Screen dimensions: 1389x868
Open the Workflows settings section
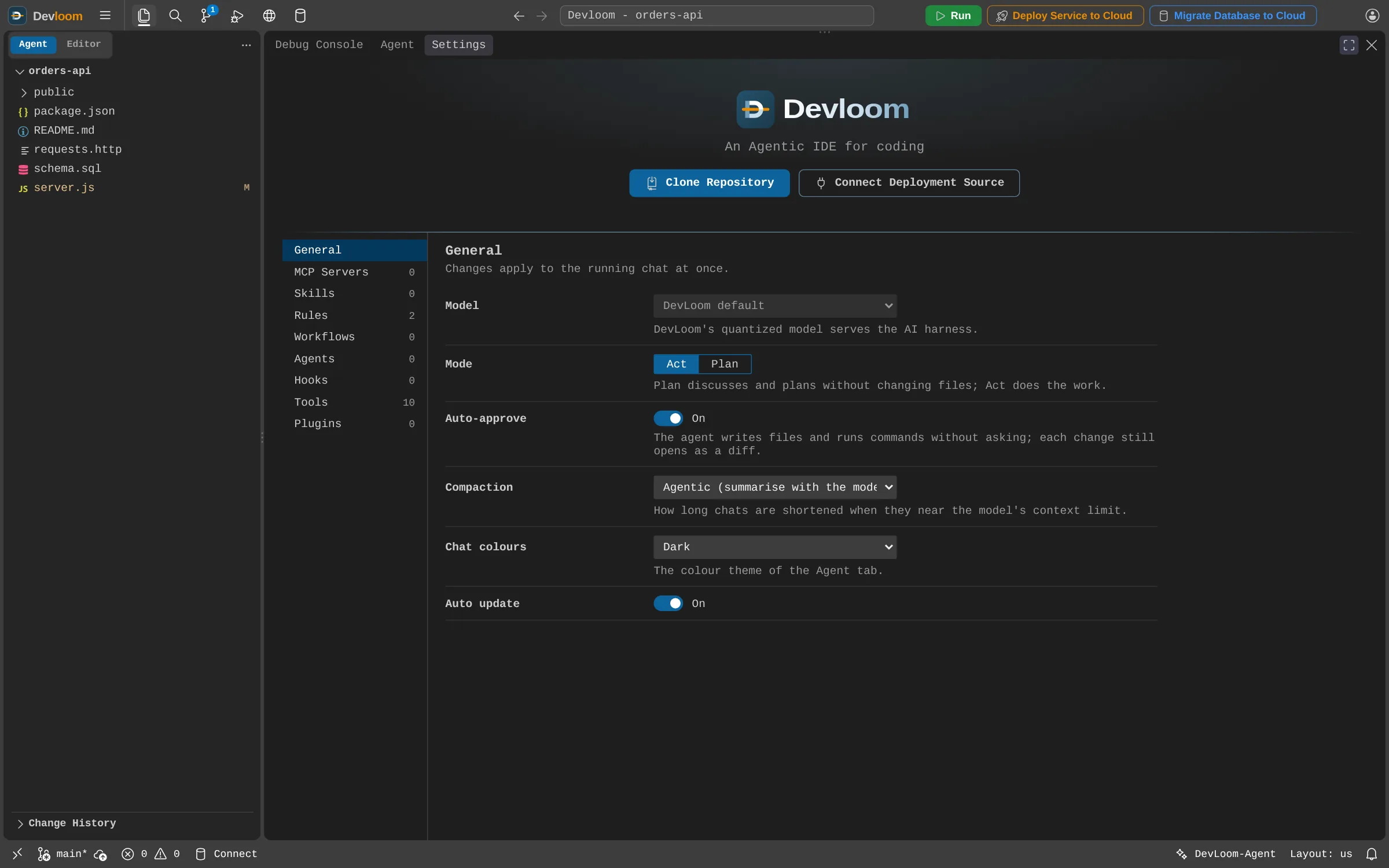tap(354, 337)
